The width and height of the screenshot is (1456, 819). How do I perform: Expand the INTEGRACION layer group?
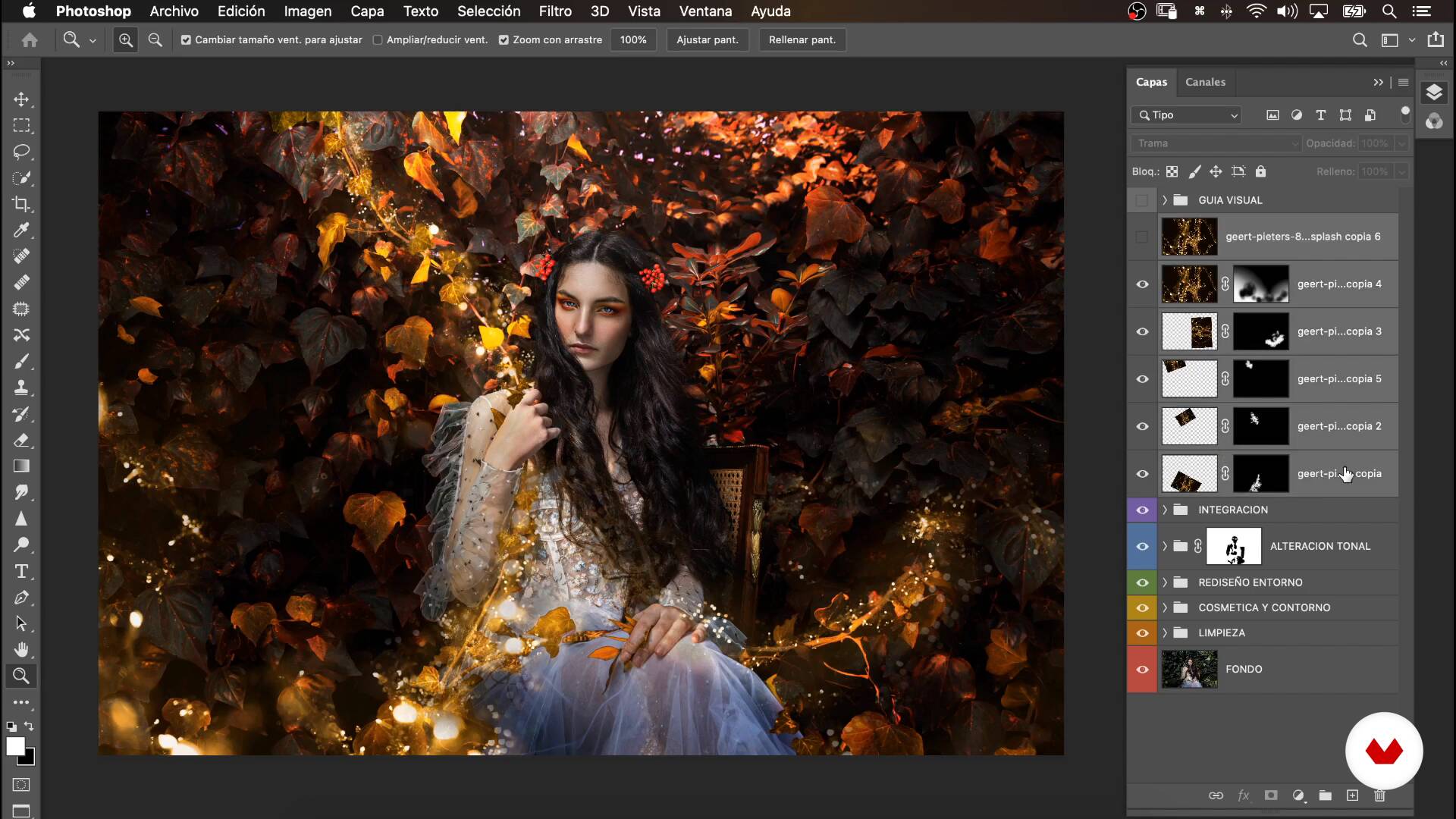pyautogui.click(x=1165, y=510)
